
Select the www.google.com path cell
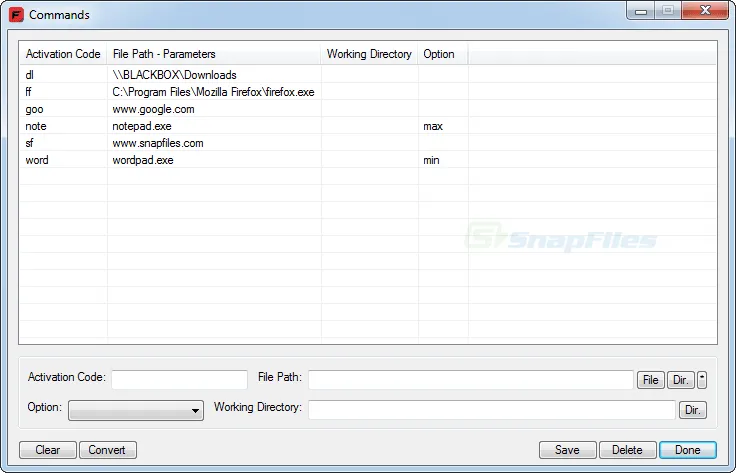point(153,109)
